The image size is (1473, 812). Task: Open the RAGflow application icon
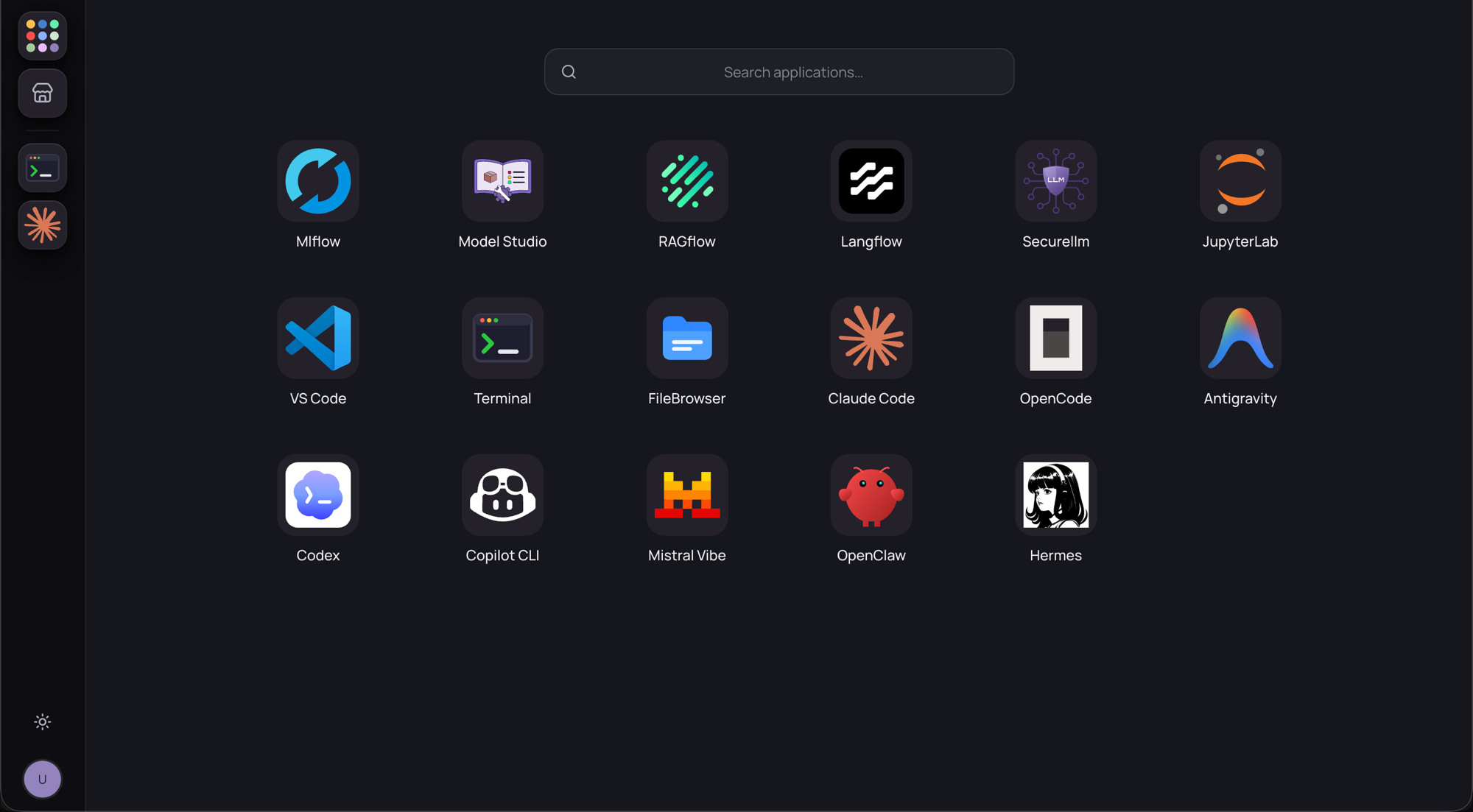coord(687,181)
